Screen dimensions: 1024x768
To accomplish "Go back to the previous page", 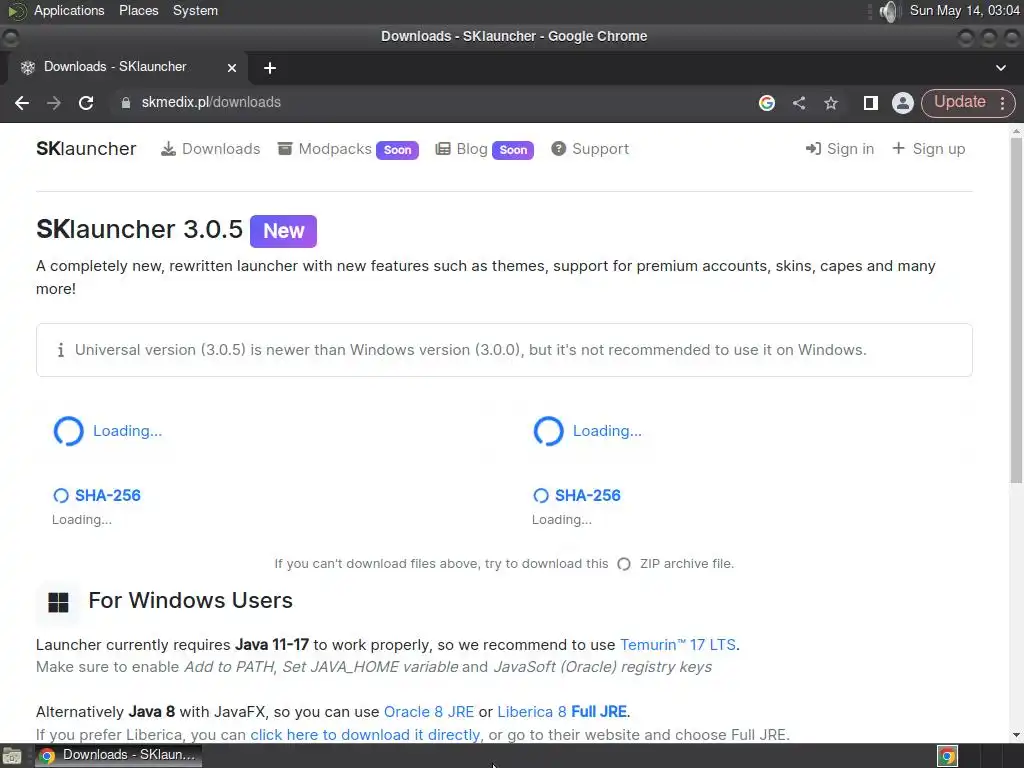I will point(22,103).
